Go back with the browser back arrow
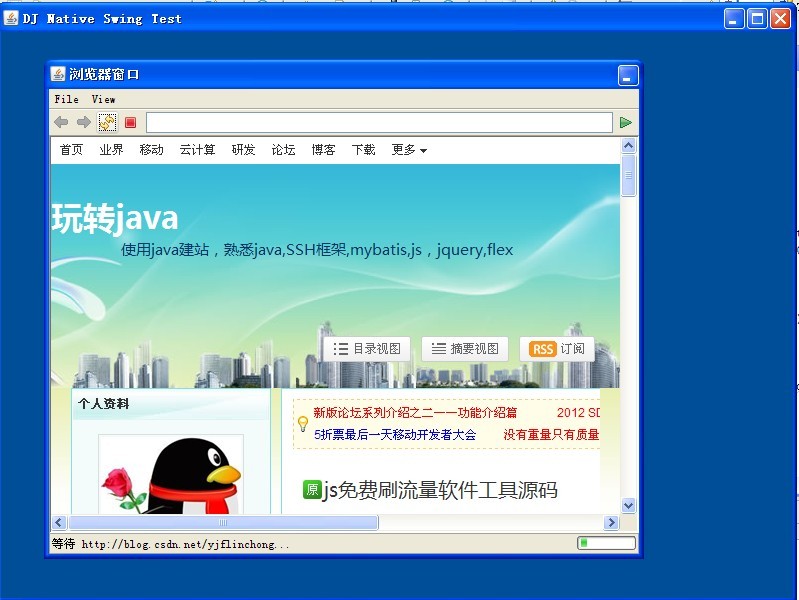Screen dimensions: 799x600 click(61, 122)
